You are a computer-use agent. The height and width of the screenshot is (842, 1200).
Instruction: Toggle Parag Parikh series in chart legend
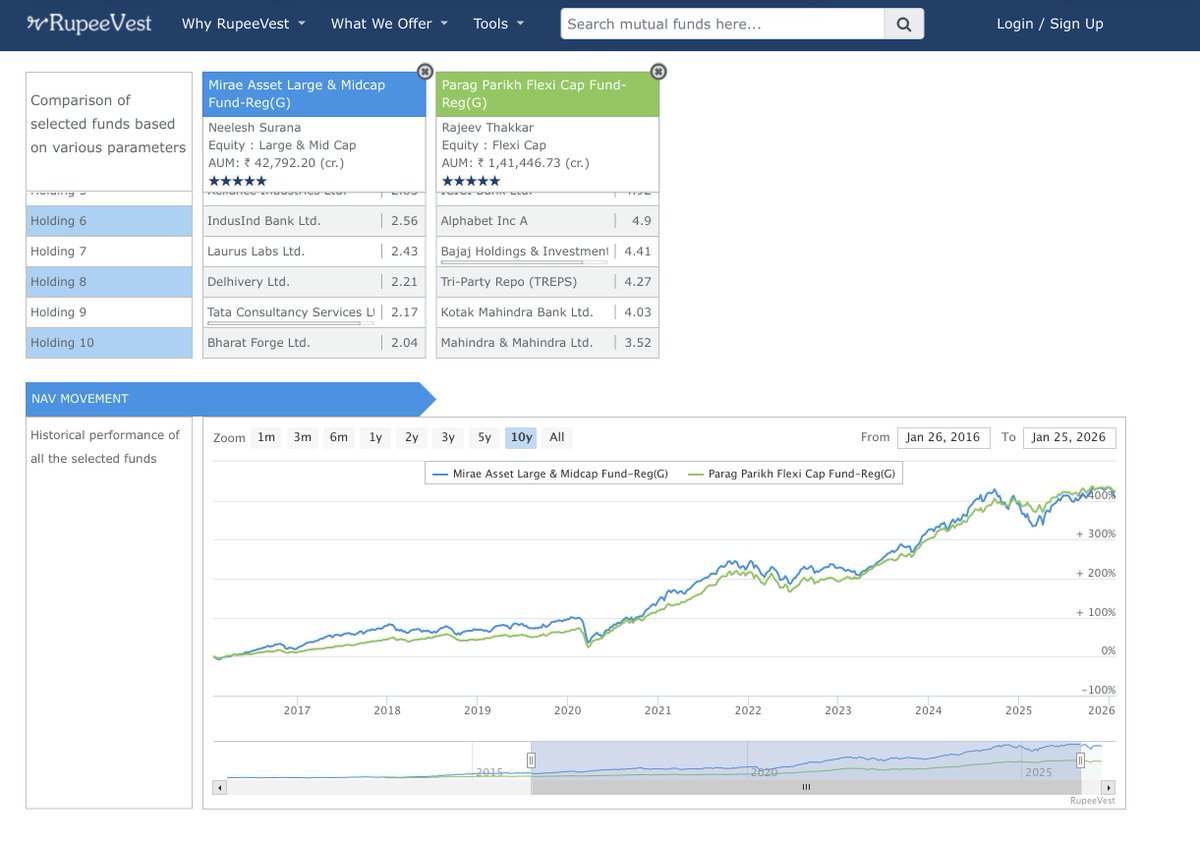point(793,474)
